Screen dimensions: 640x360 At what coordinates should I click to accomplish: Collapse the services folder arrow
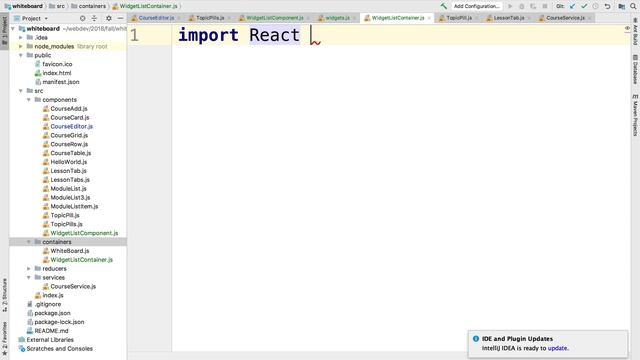click(x=29, y=278)
